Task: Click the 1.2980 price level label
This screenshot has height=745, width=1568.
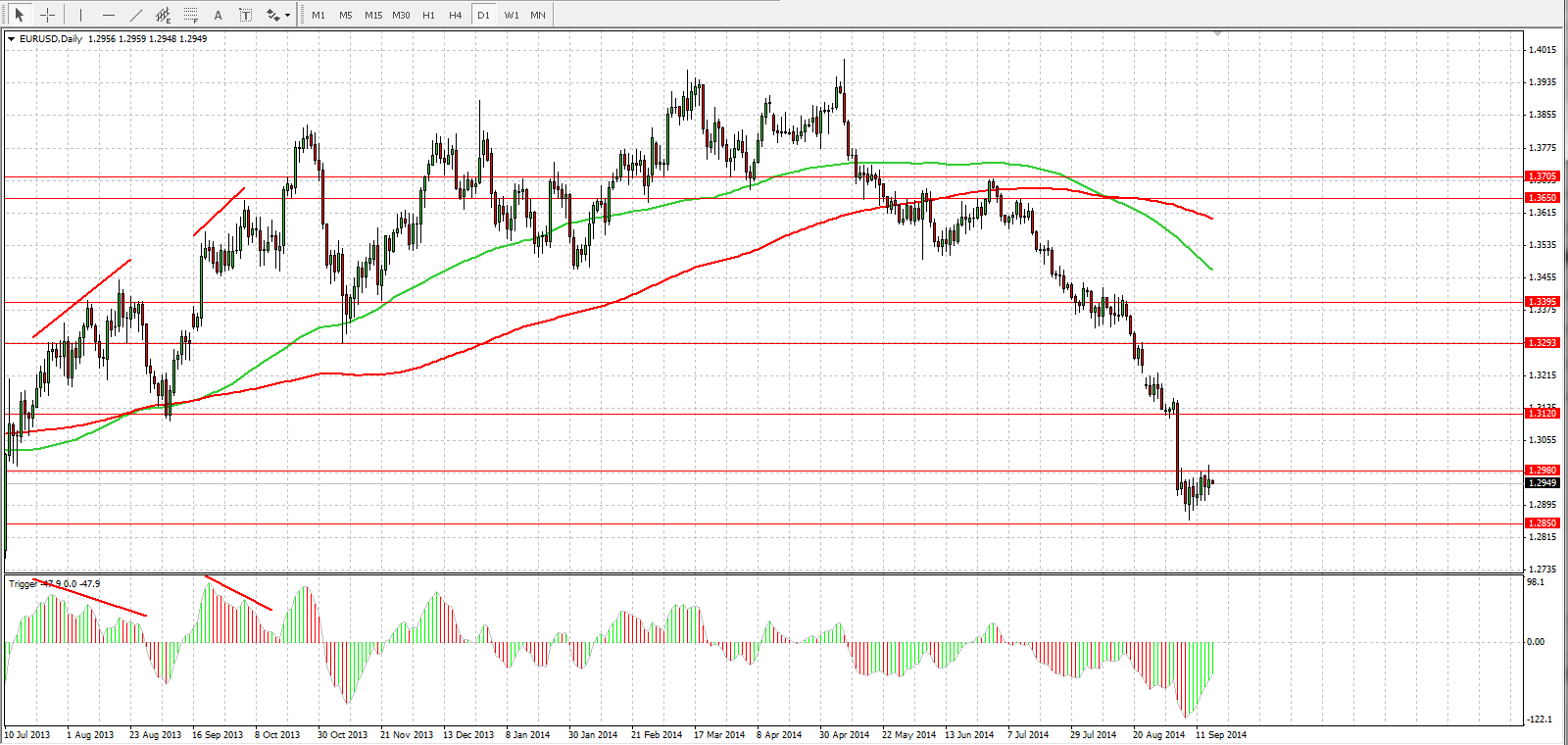Action: [x=1543, y=471]
